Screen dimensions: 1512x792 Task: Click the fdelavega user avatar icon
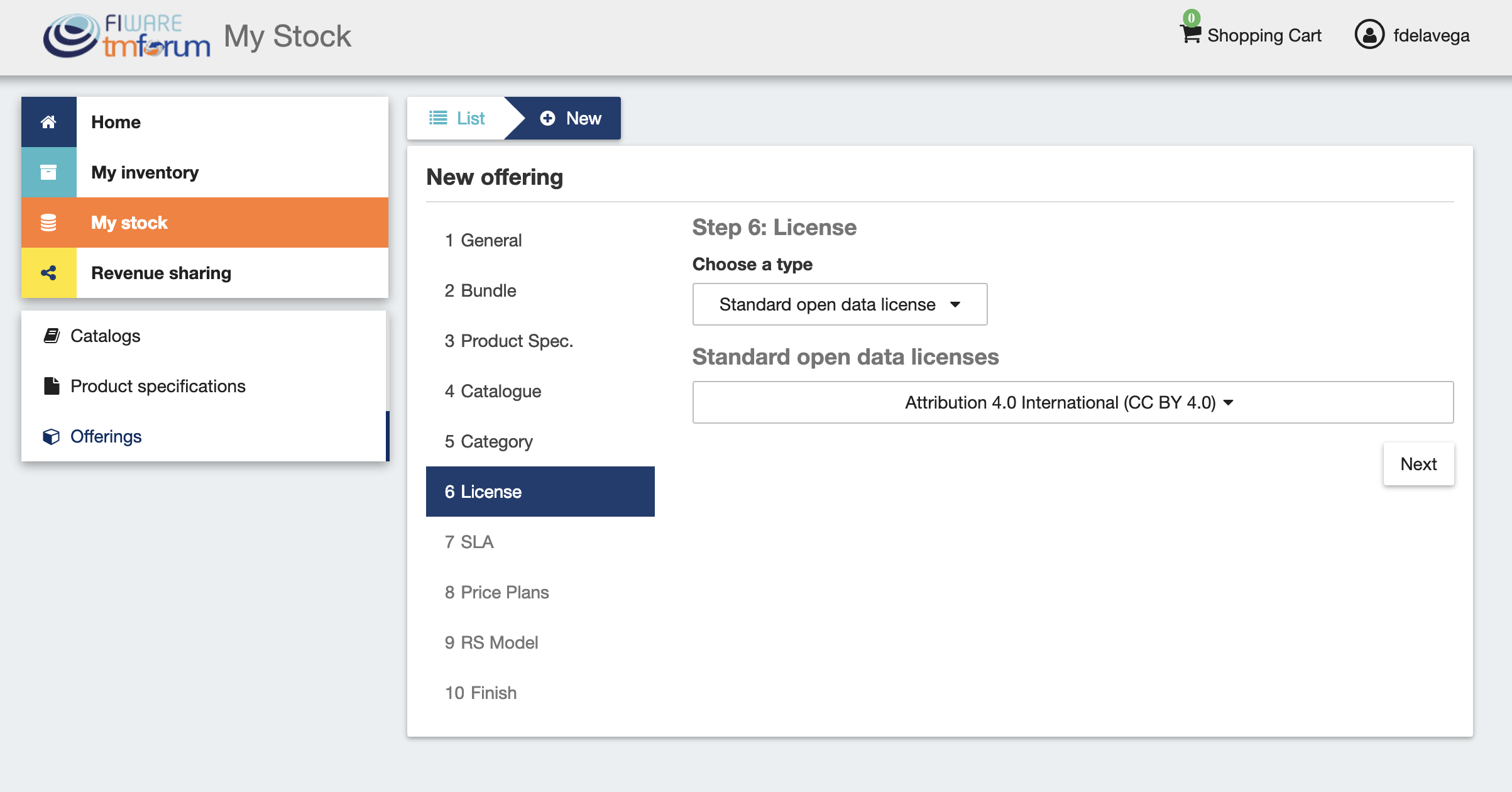[1369, 35]
